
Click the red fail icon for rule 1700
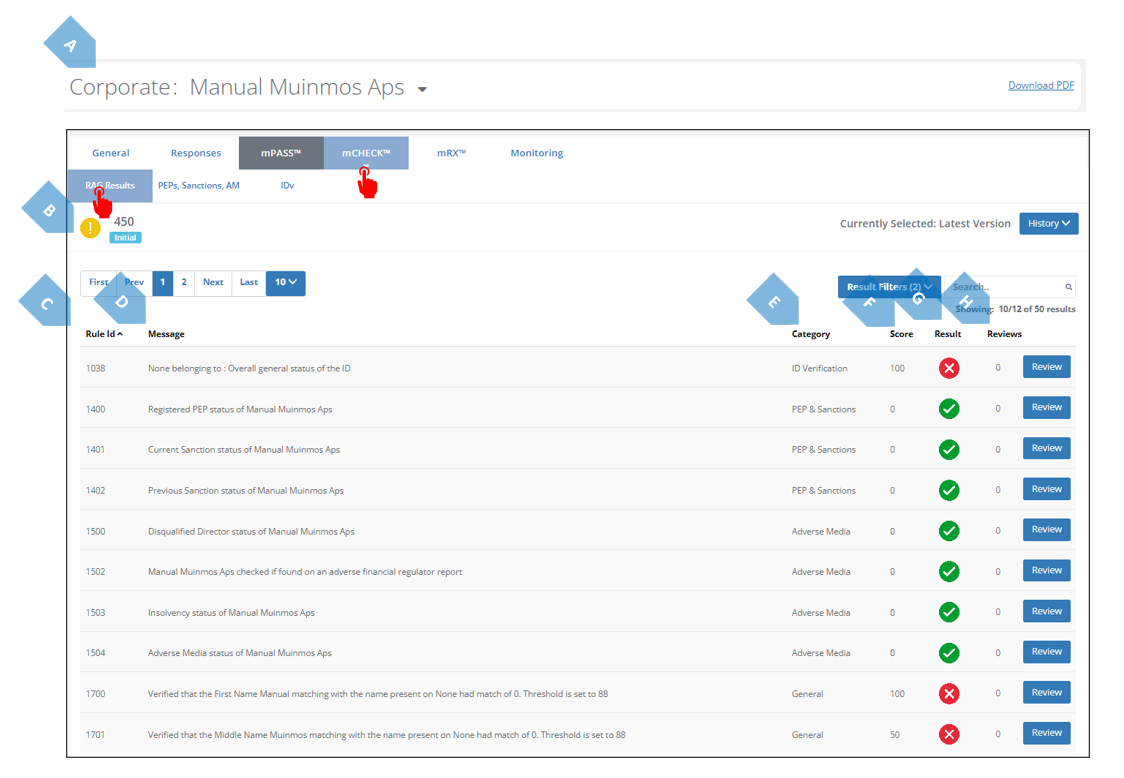[x=948, y=692]
